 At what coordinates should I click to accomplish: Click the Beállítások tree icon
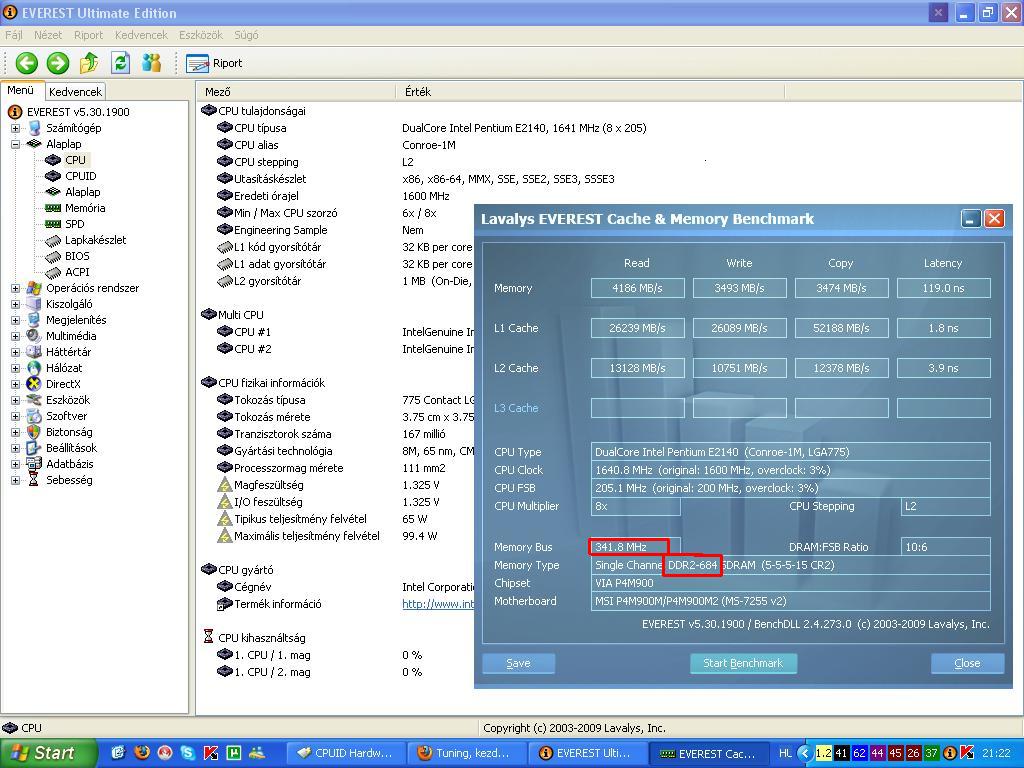34,448
